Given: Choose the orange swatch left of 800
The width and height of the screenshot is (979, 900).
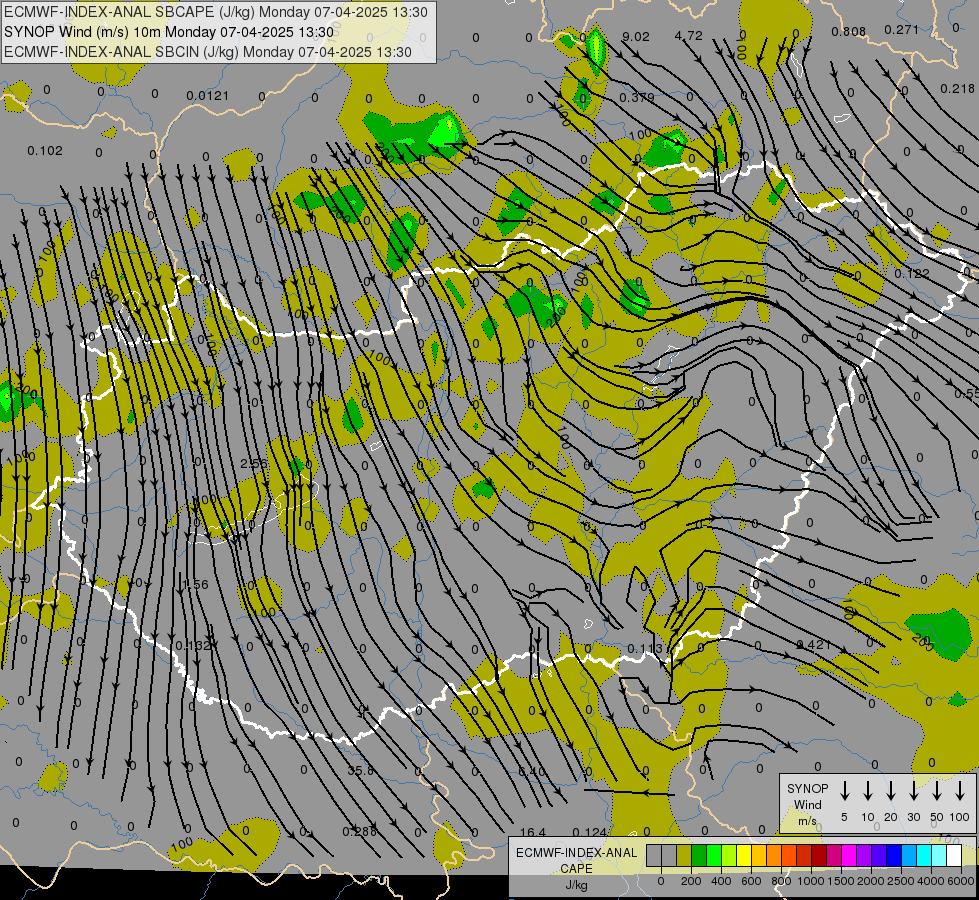Looking at the screenshot, I should tap(775, 855).
